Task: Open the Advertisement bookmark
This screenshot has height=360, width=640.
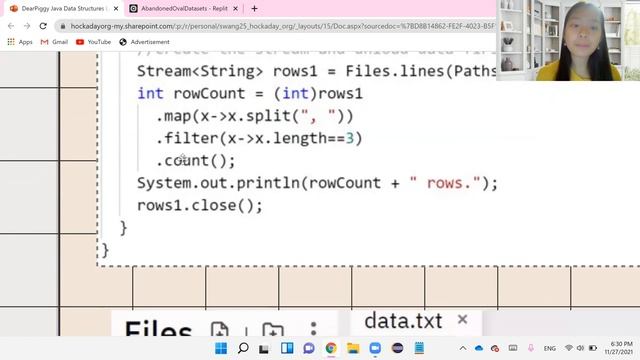Action: (144, 42)
